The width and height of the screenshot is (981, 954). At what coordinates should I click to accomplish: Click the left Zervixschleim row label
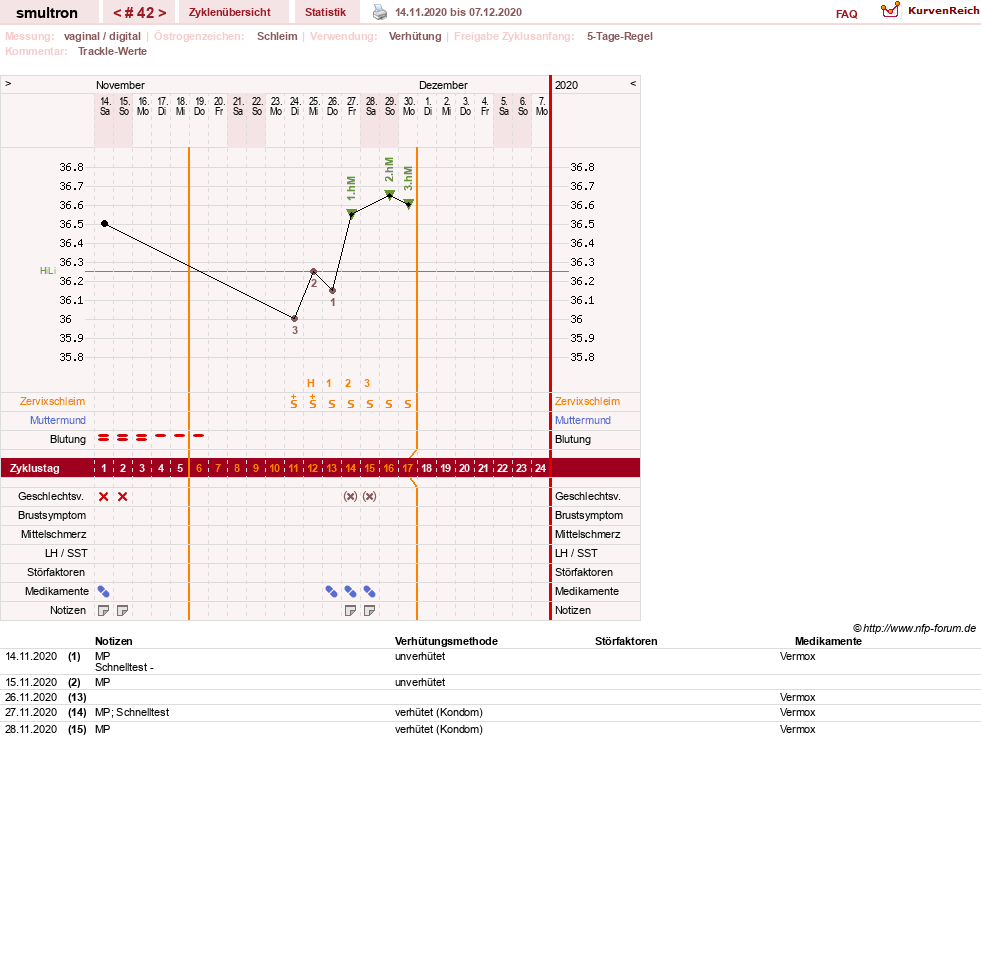pyautogui.click(x=53, y=402)
